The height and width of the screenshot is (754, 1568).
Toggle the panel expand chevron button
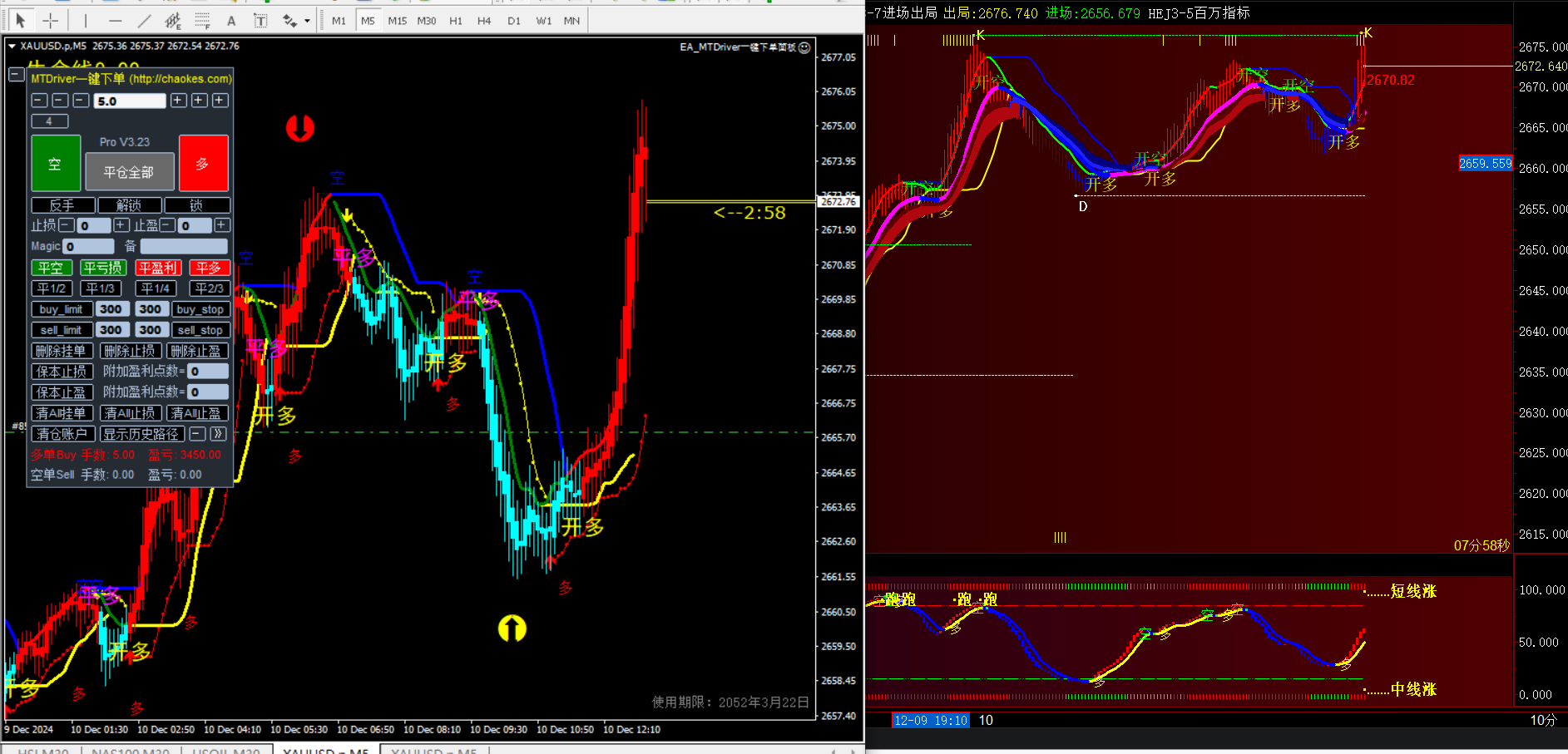[218, 434]
